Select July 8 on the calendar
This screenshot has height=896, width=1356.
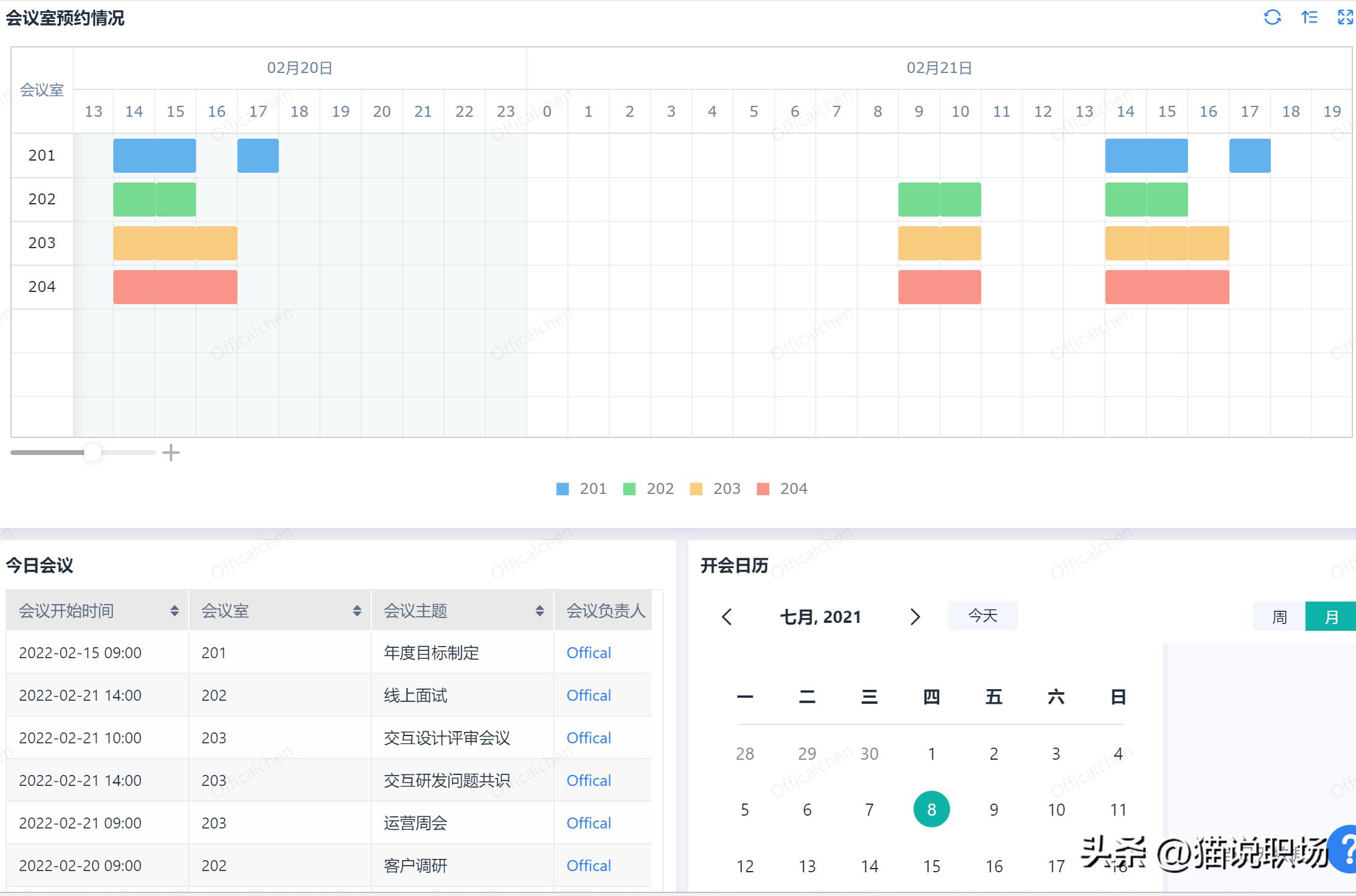[x=931, y=809]
